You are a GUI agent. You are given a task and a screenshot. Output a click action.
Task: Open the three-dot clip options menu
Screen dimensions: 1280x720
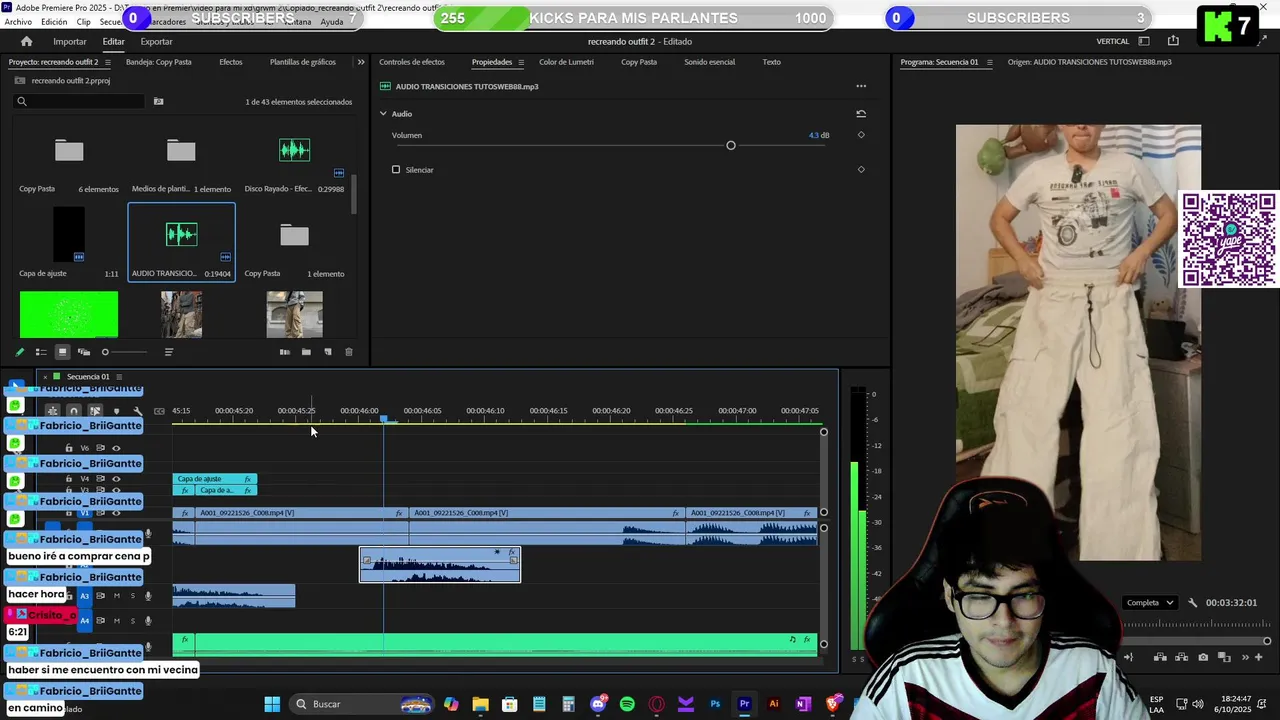[861, 86]
